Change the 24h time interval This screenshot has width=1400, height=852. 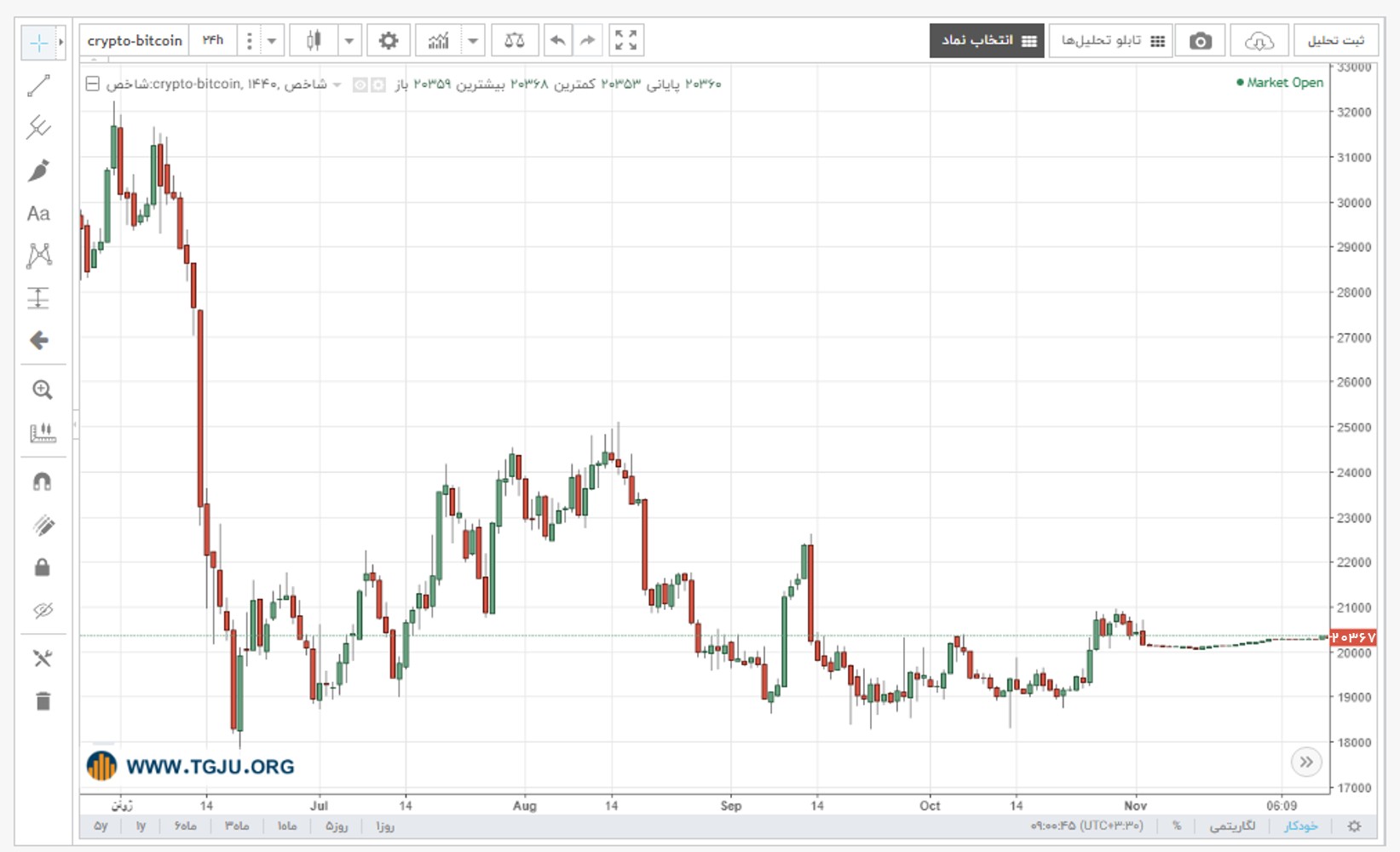click(x=213, y=40)
